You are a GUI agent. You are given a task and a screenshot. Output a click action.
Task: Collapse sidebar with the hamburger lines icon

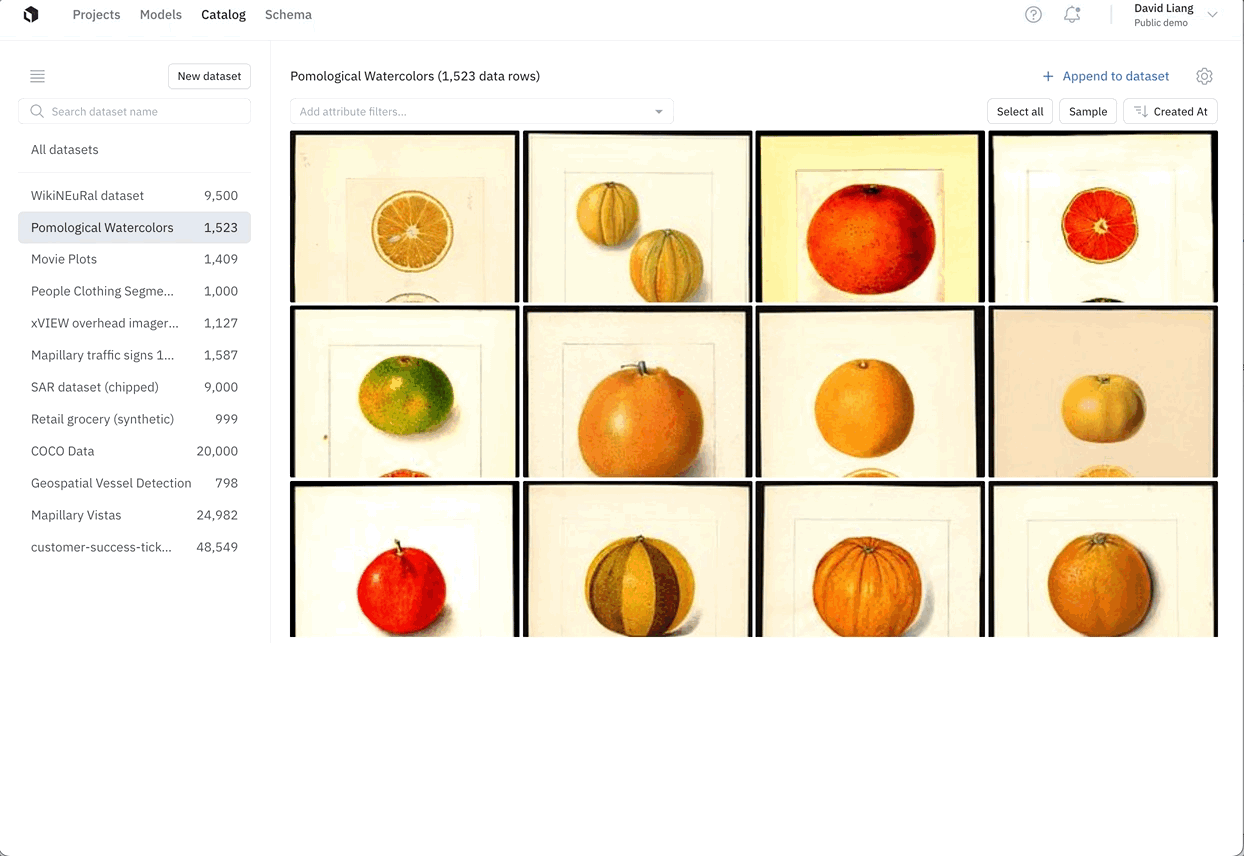(x=38, y=76)
